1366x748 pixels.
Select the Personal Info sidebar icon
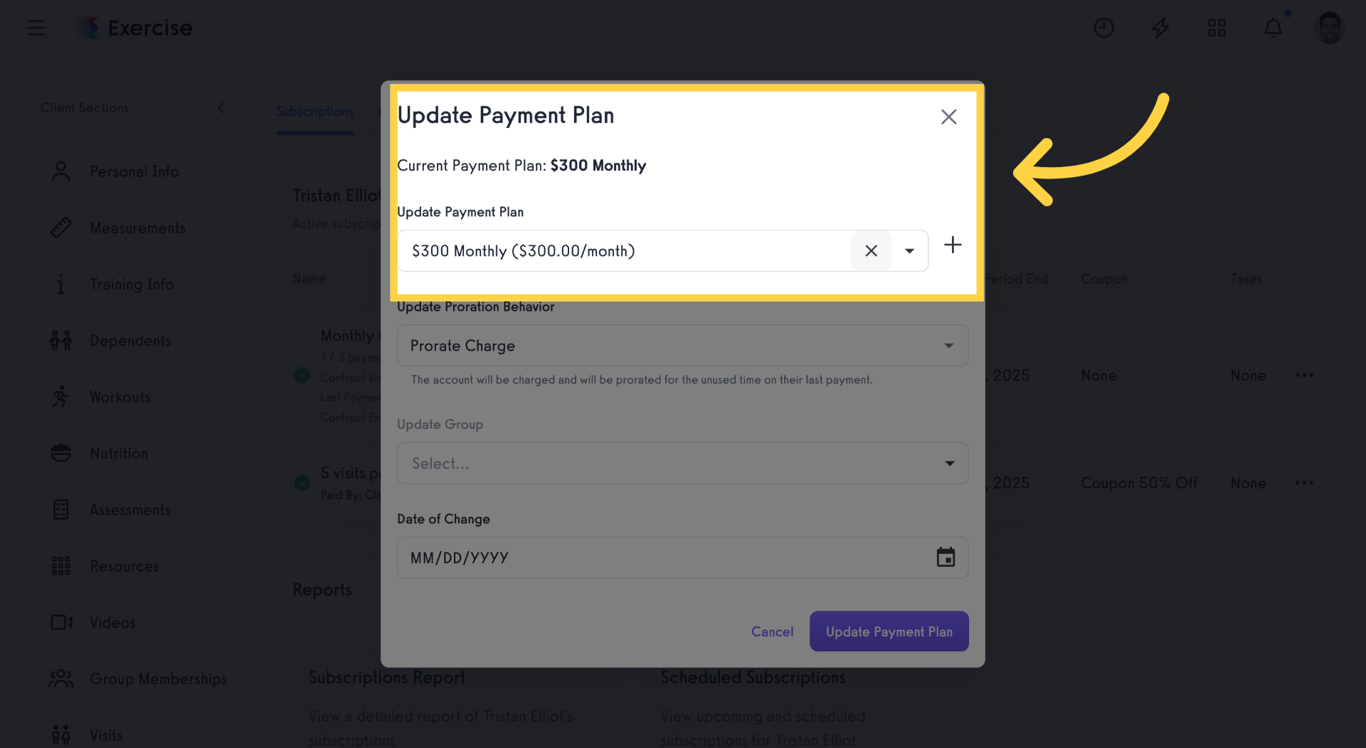60,171
